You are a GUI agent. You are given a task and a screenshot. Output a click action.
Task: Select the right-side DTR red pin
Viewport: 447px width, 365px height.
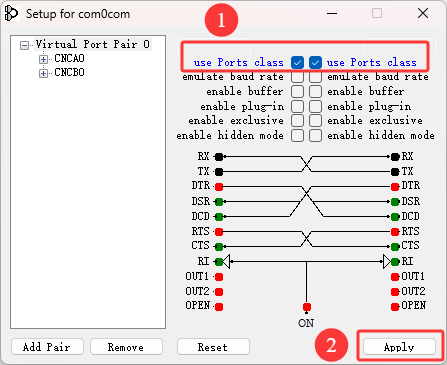pos(395,187)
